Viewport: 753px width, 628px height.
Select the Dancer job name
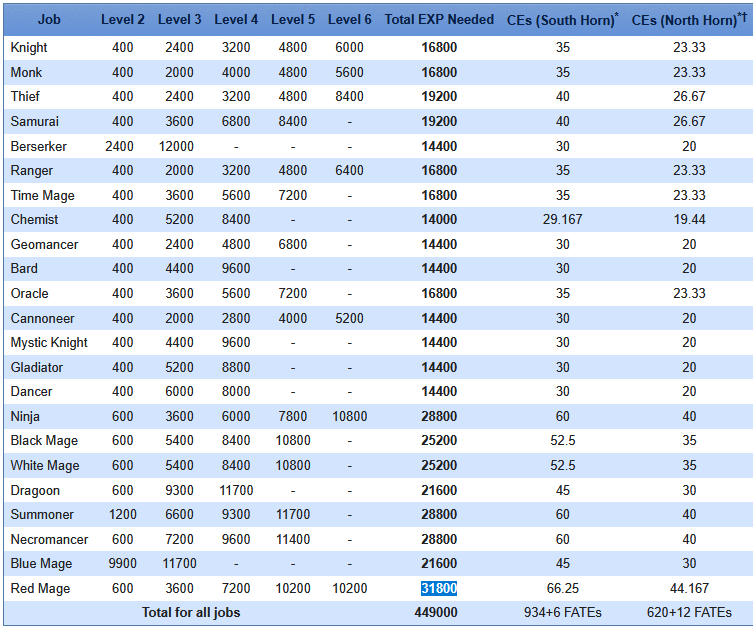(x=31, y=391)
